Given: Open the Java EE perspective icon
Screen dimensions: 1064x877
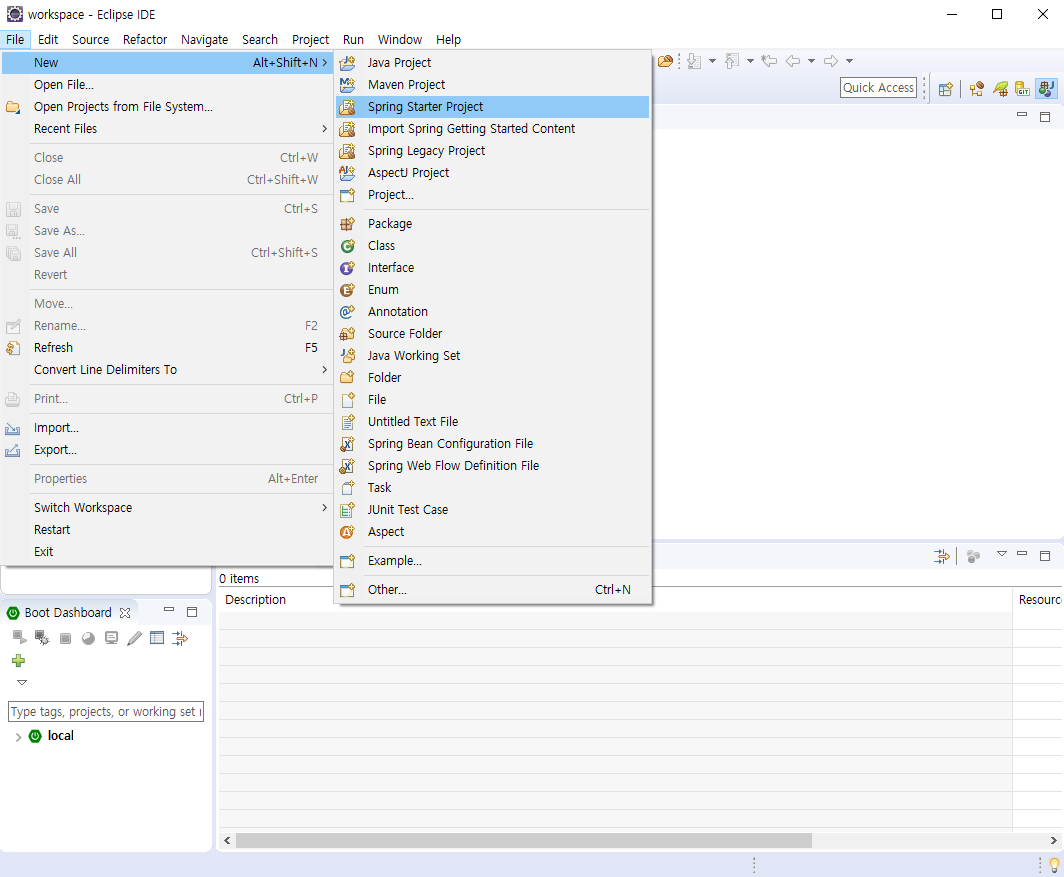Looking at the screenshot, I should pos(976,88).
